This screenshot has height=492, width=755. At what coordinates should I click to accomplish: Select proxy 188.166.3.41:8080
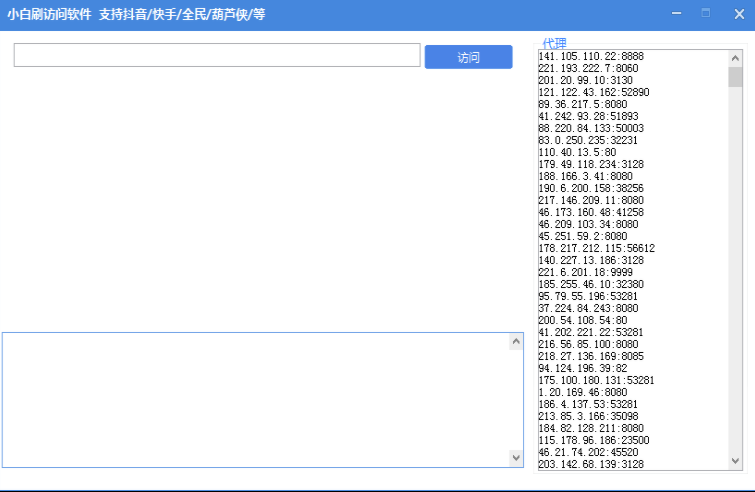(x=586, y=177)
